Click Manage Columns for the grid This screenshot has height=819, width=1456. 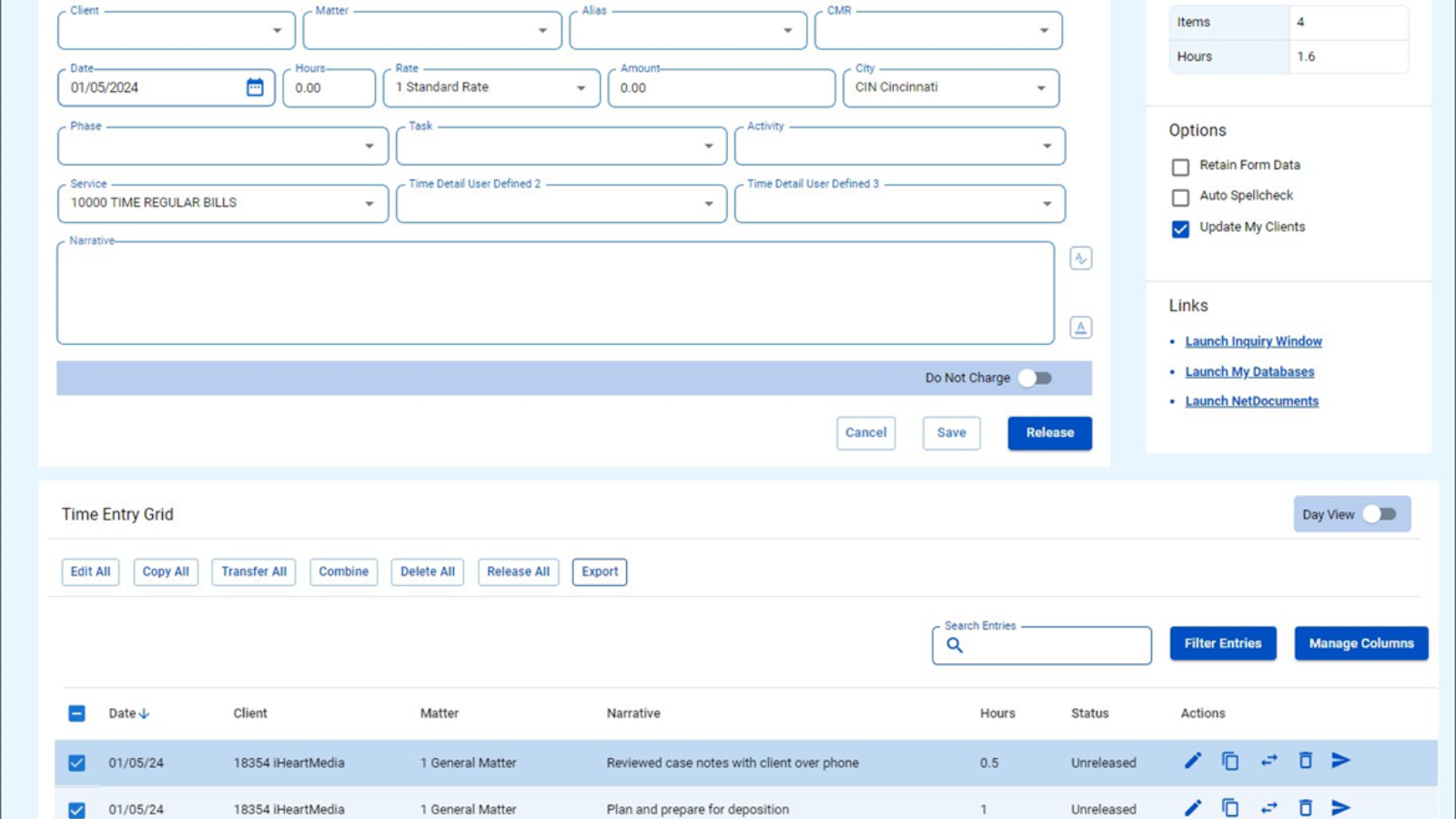click(x=1360, y=643)
